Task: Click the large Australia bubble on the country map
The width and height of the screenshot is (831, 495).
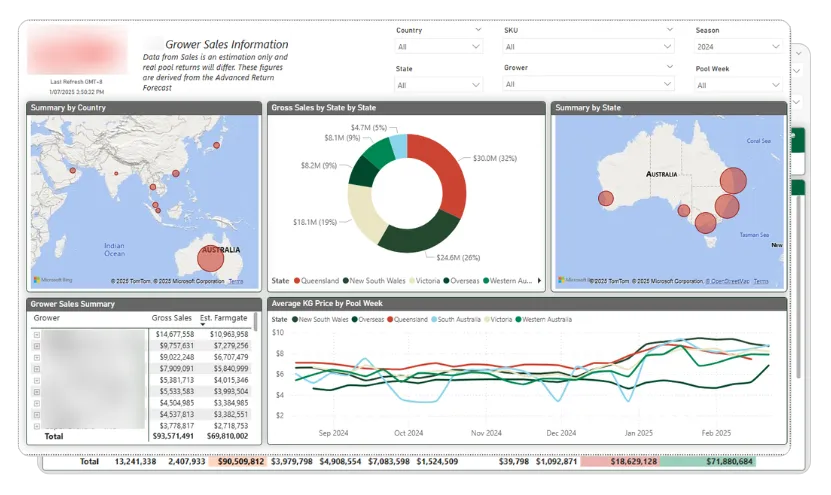Action: [x=210, y=259]
